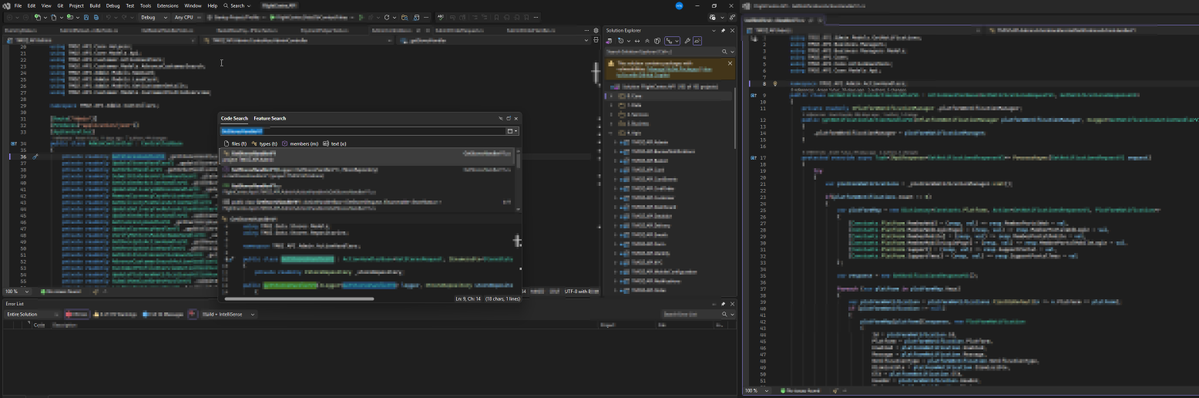The image size is (1199, 398).
Task: Open the File menu
Action: coord(18,5)
